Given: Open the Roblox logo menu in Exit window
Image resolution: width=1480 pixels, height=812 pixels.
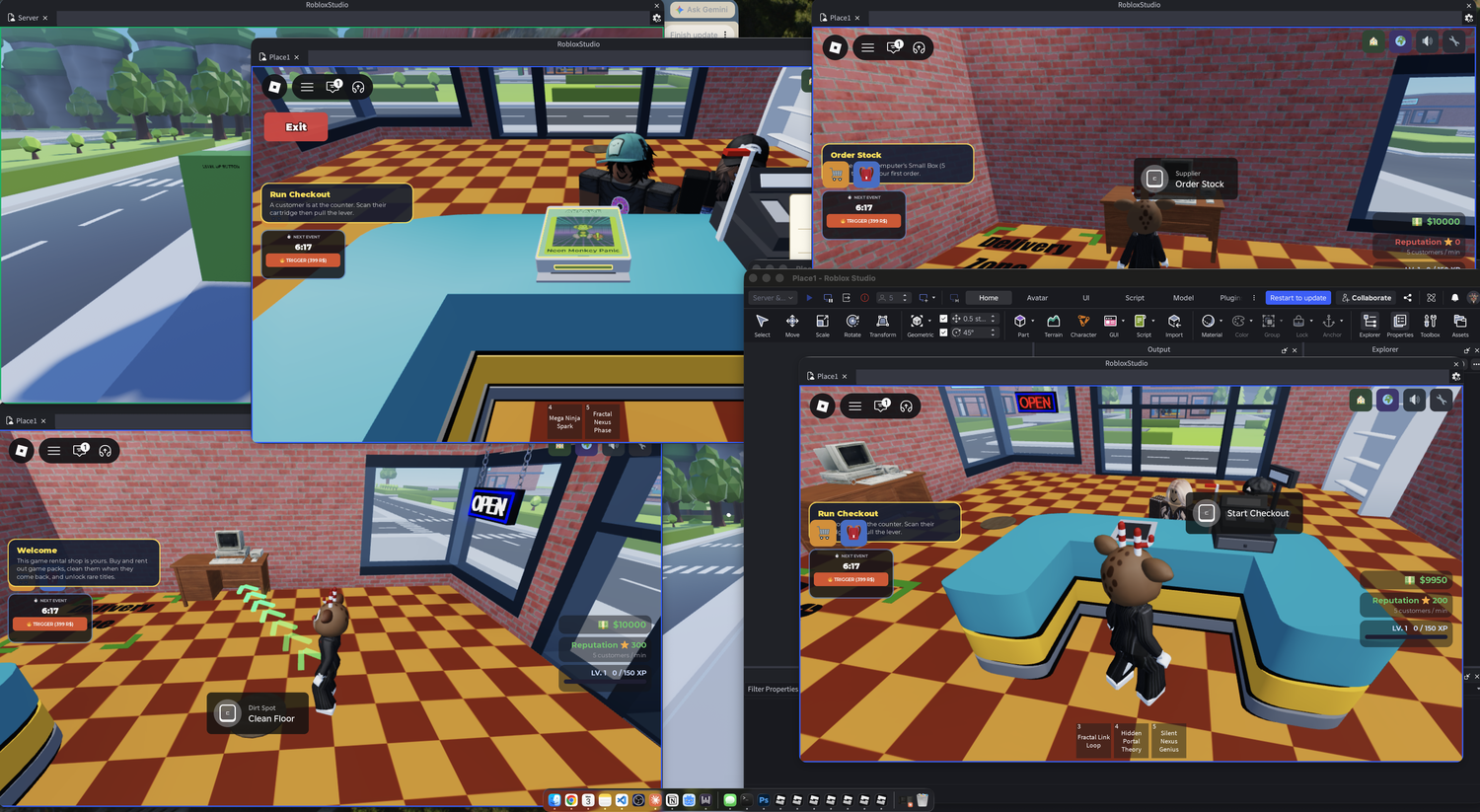Looking at the screenshot, I should [275, 87].
